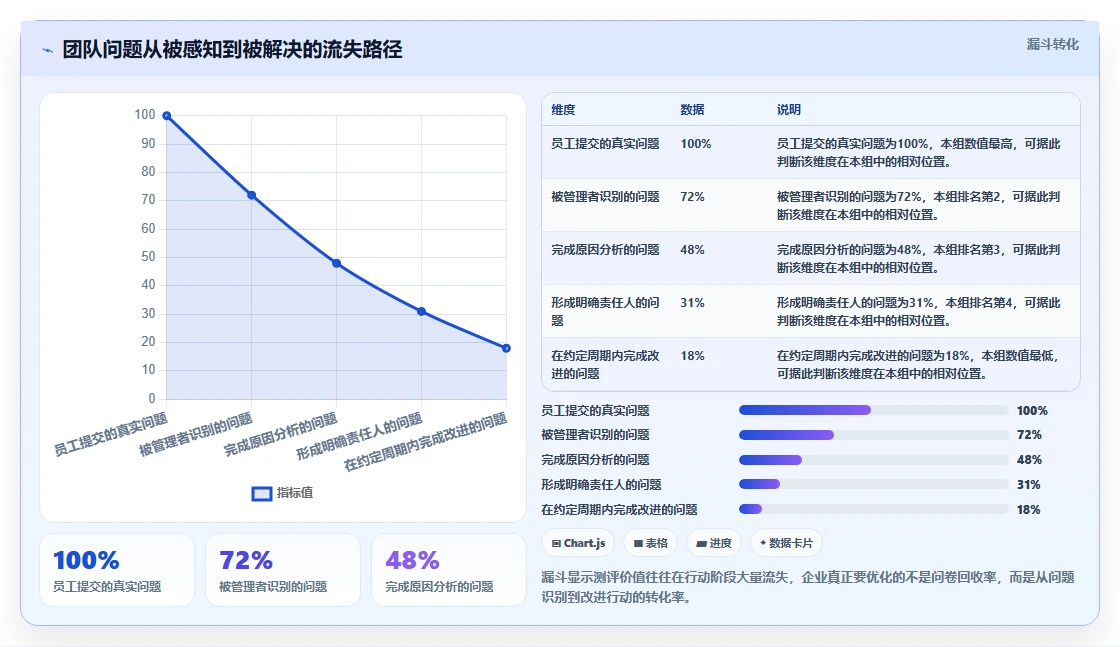The width and height of the screenshot is (1120, 647).
Task: Select the Chart.js chip
Action: point(578,543)
